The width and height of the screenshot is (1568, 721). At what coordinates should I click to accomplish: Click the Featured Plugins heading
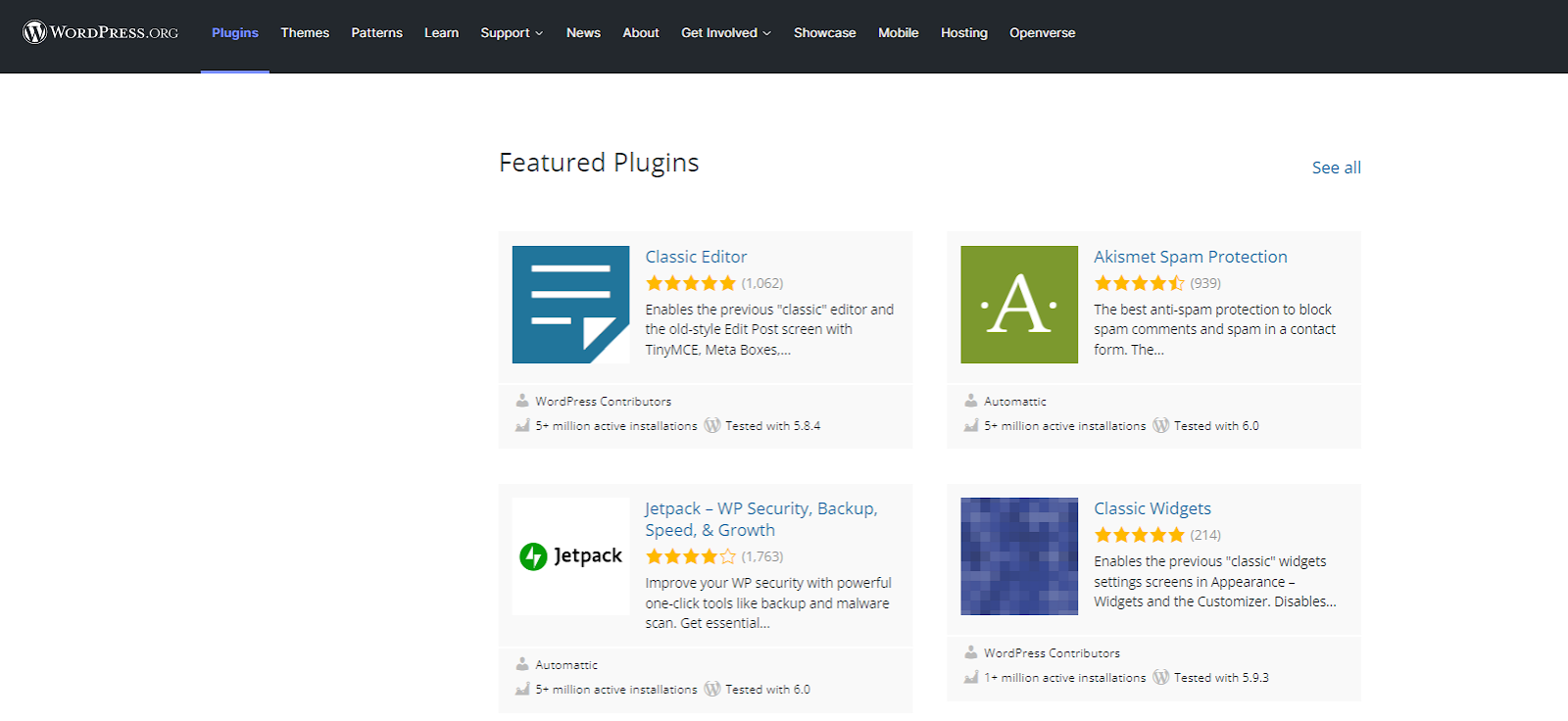point(599,163)
